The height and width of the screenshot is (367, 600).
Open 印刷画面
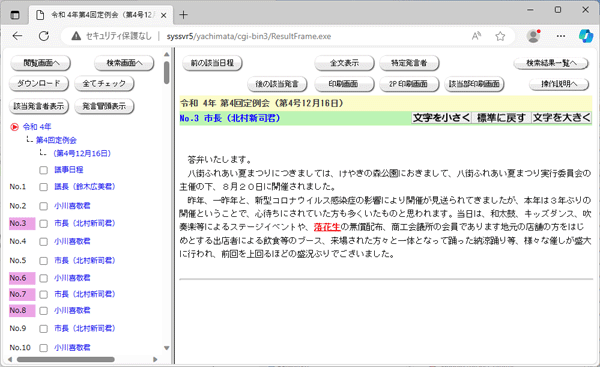point(343,84)
